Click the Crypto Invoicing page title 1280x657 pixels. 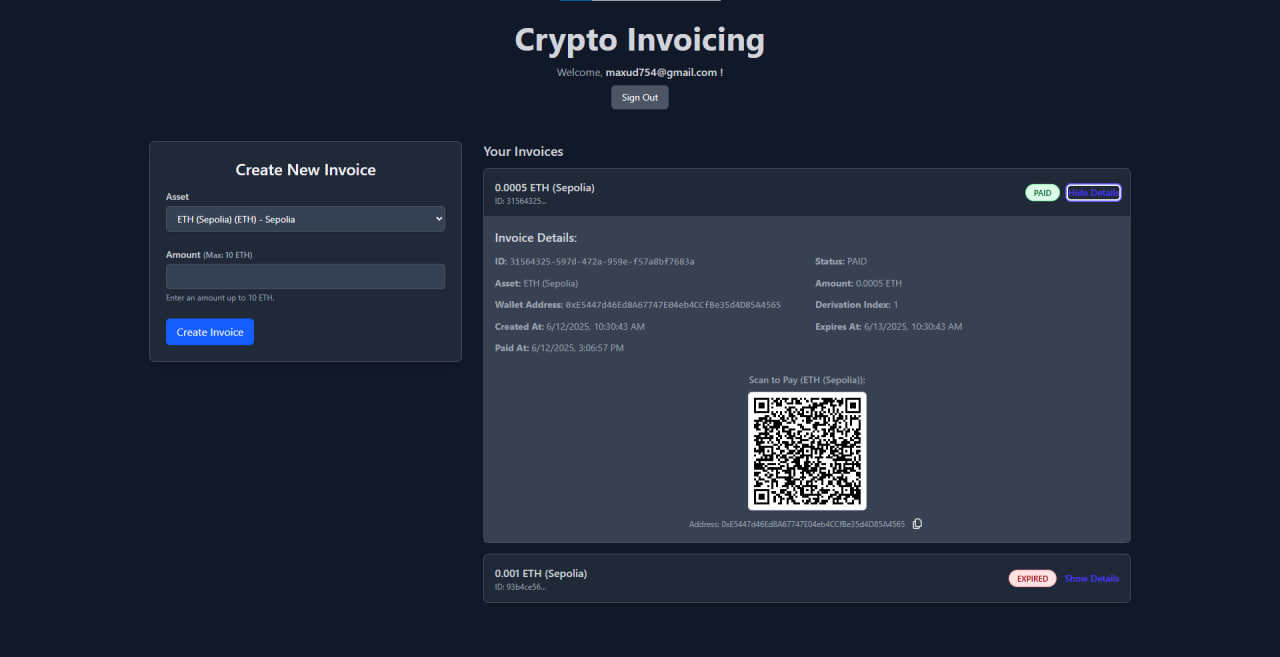click(x=639, y=40)
